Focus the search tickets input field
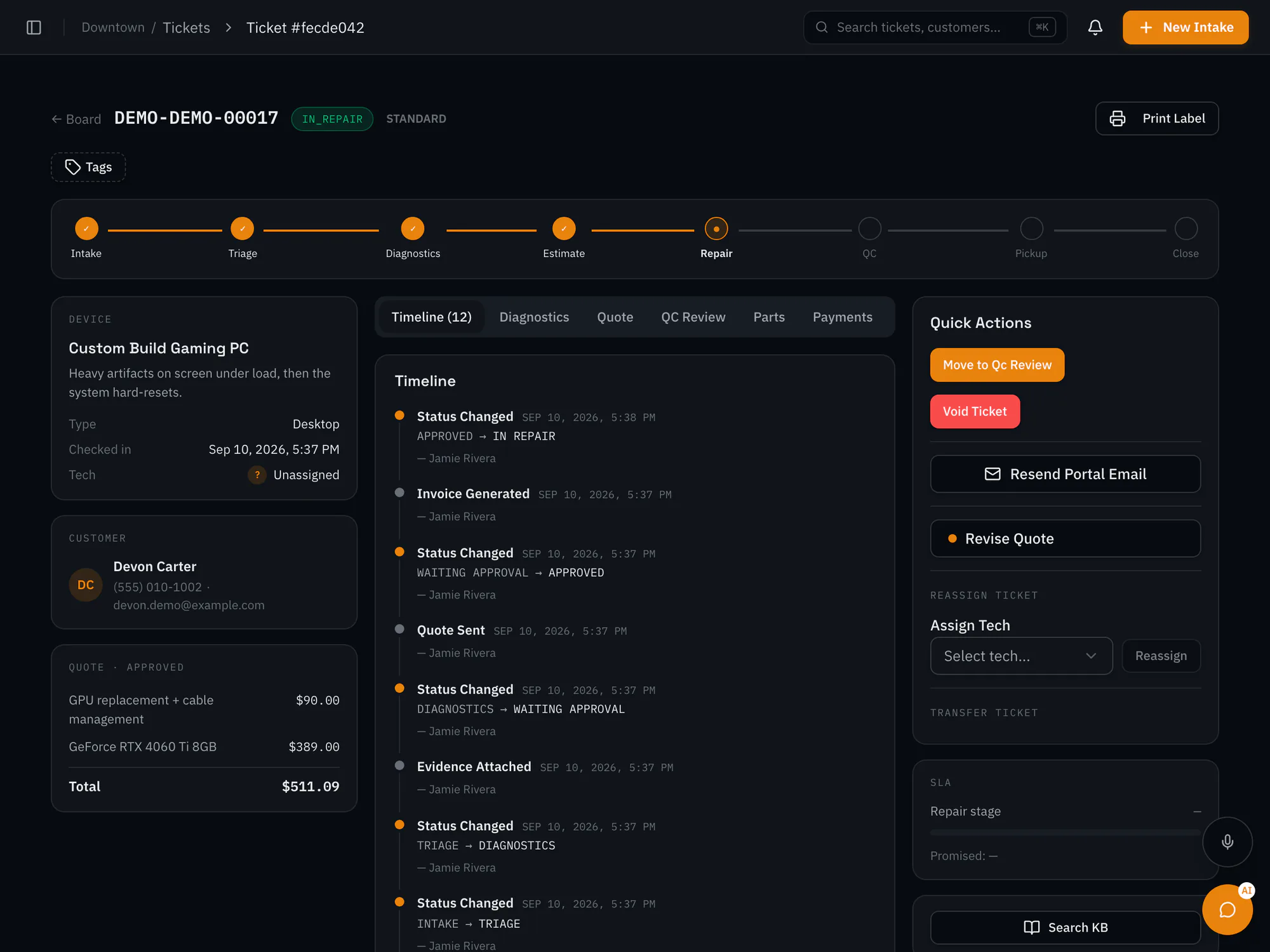1270x952 pixels. tap(935, 27)
